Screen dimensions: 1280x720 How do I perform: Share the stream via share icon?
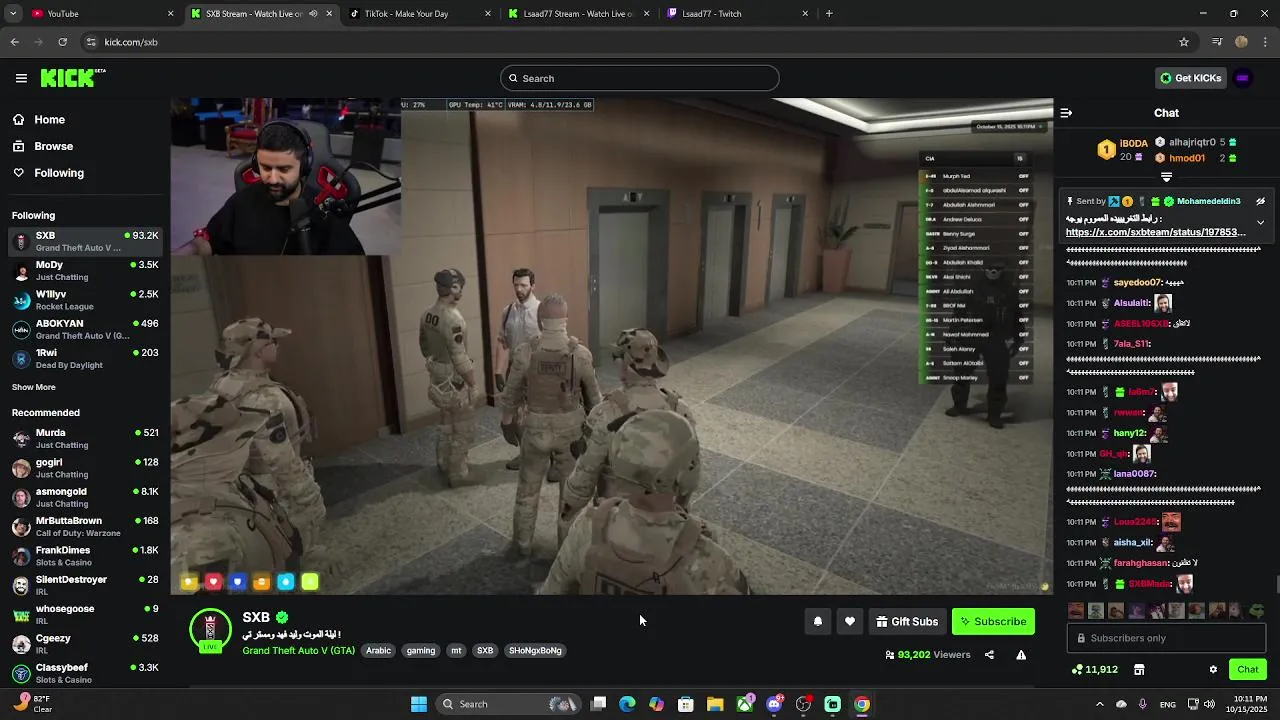pos(989,655)
